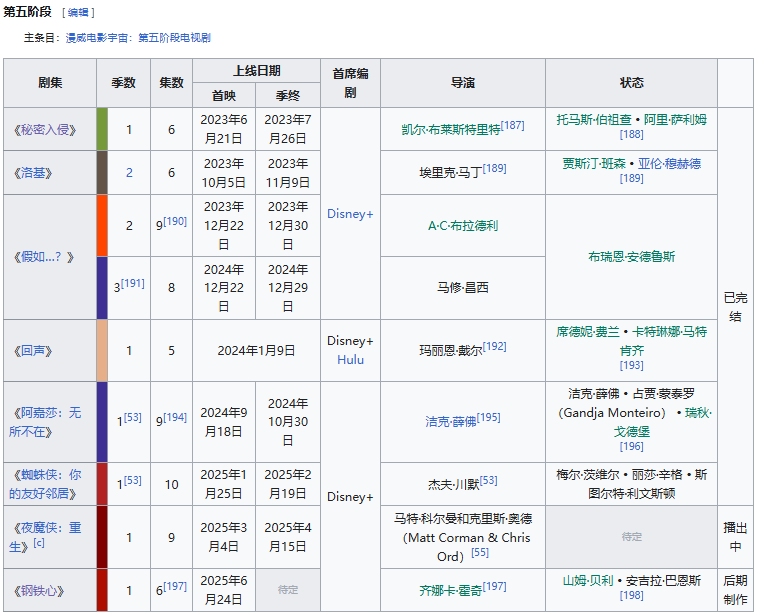Open citation [196] in 阿嘉莎 row
759x616 pixels.
coord(632,446)
